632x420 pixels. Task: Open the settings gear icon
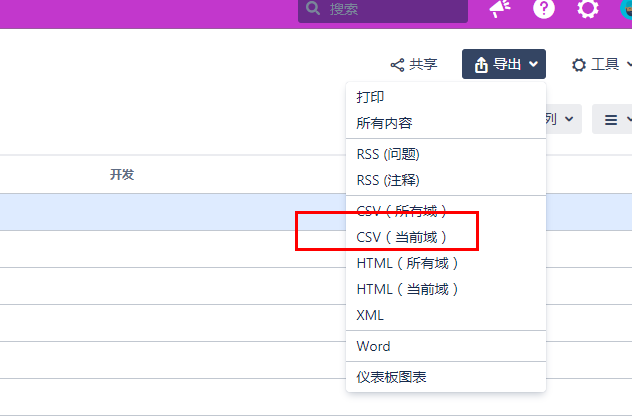click(x=587, y=9)
